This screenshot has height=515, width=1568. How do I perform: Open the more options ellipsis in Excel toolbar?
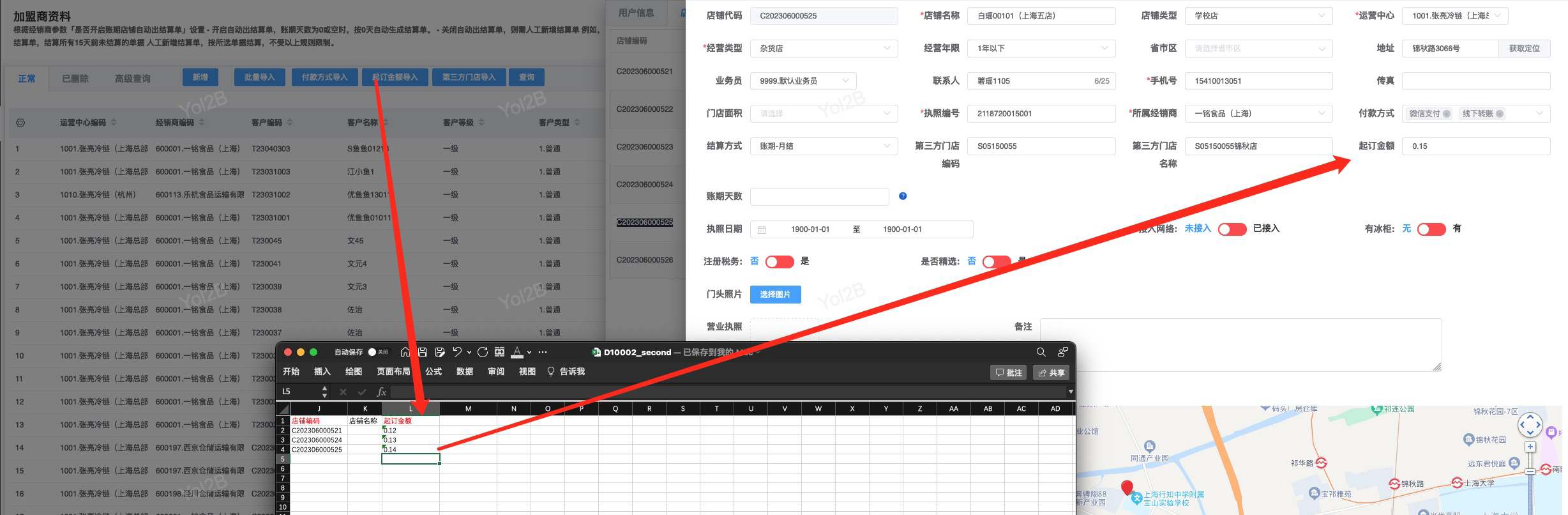tap(543, 352)
